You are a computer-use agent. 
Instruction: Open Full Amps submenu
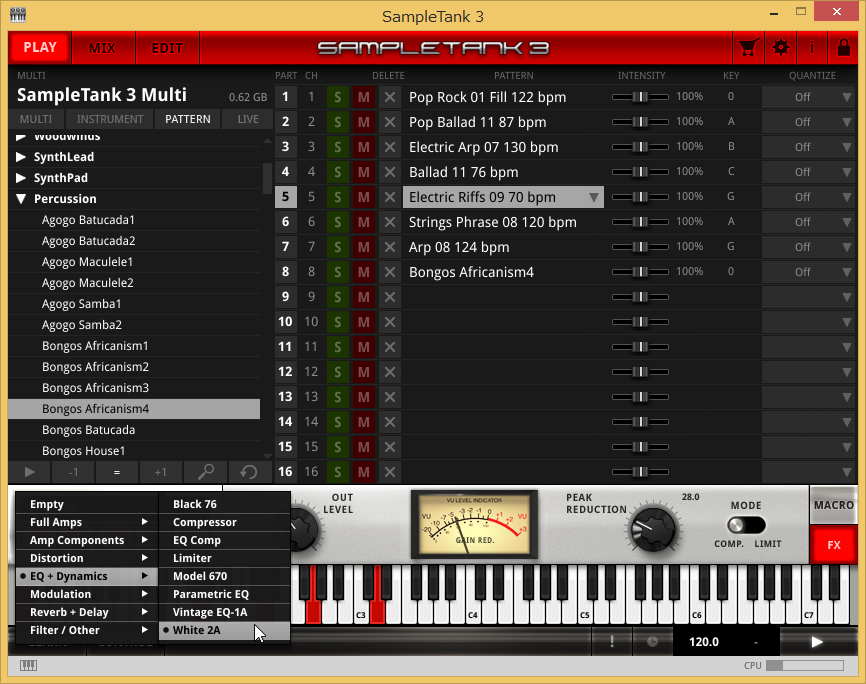(x=87, y=522)
